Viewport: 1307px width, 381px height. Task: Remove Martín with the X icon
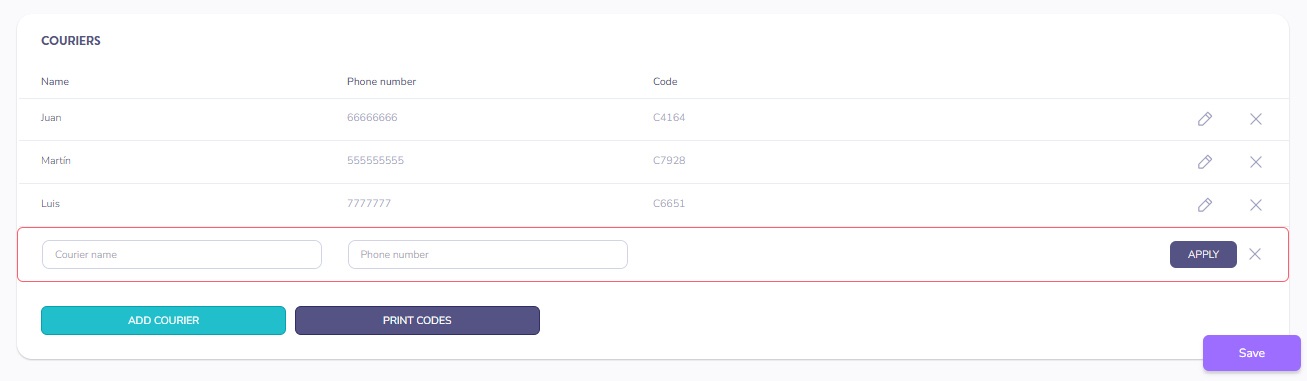point(1256,162)
